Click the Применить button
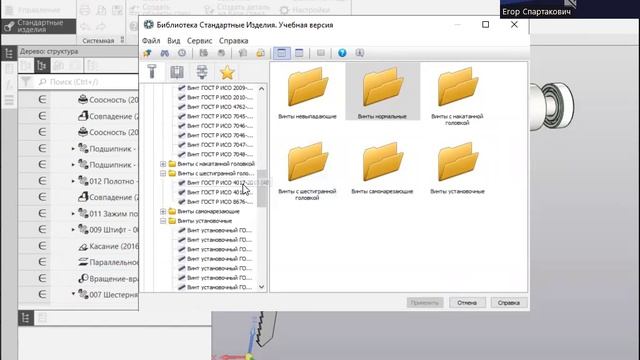Screen dimensions: 640x360 point(424,303)
